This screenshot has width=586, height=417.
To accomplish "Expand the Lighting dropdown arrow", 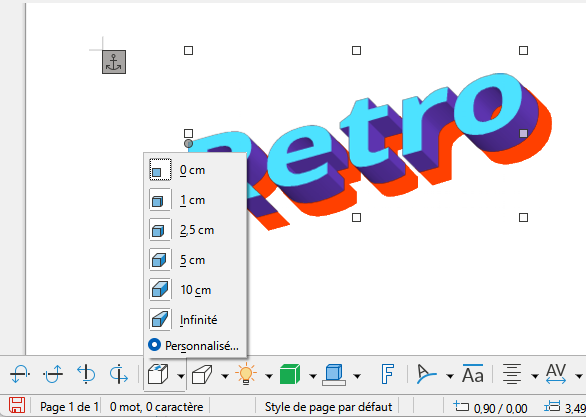I will (x=269, y=376).
